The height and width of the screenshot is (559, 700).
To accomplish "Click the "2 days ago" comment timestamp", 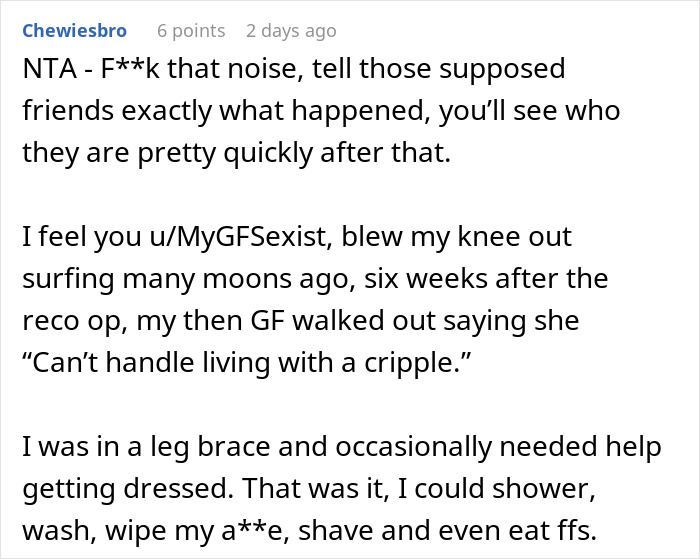I will pos(291,31).
